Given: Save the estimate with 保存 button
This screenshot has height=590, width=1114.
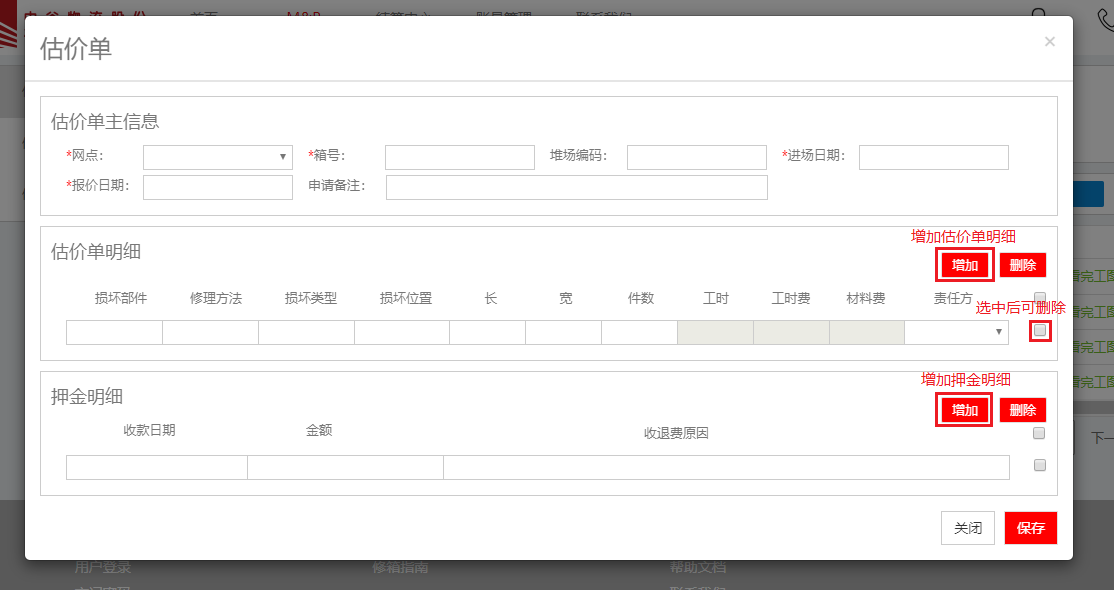Looking at the screenshot, I should click(1030, 528).
